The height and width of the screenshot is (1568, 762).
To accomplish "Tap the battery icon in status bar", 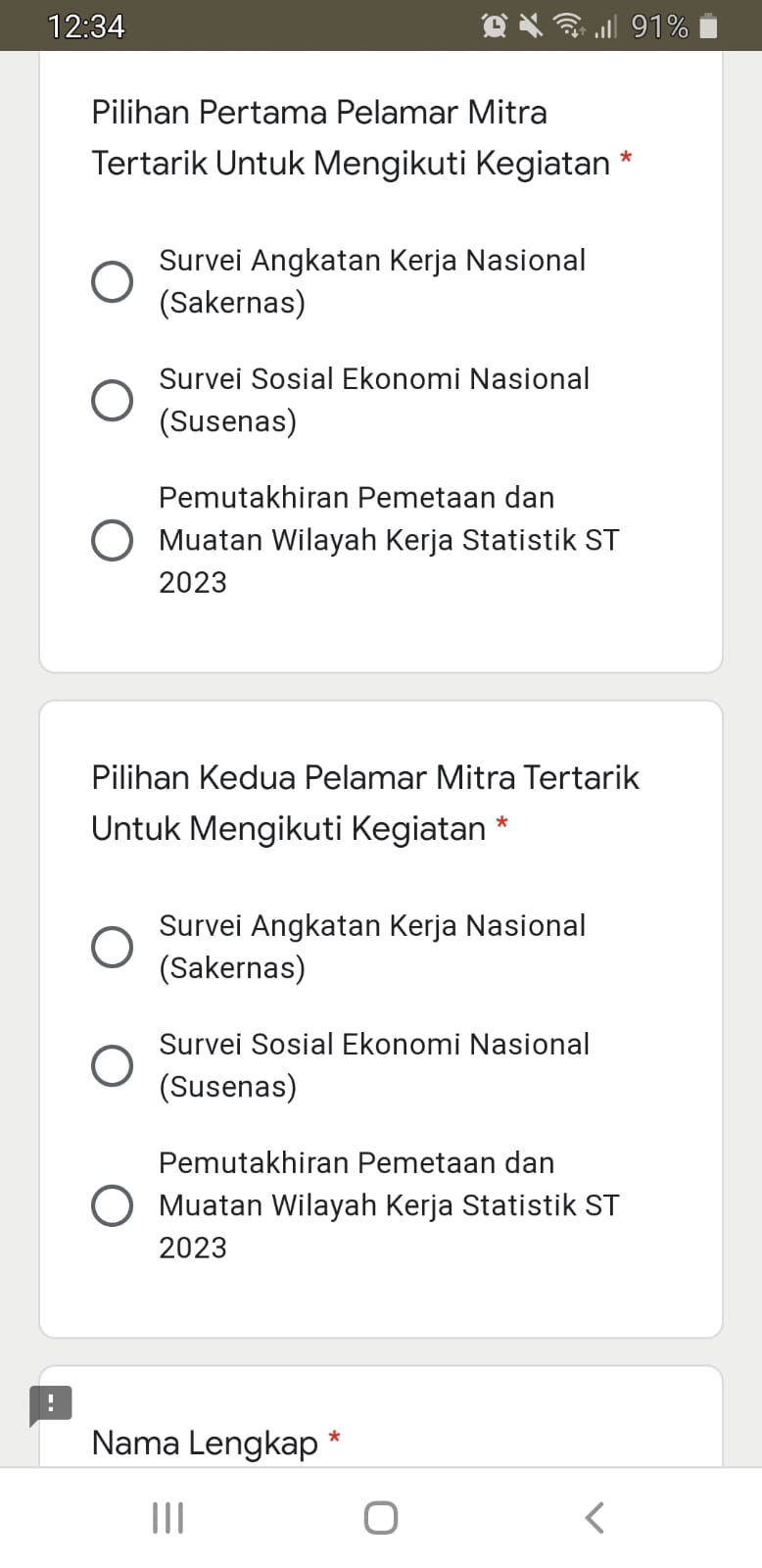I will (x=709, y=26).
